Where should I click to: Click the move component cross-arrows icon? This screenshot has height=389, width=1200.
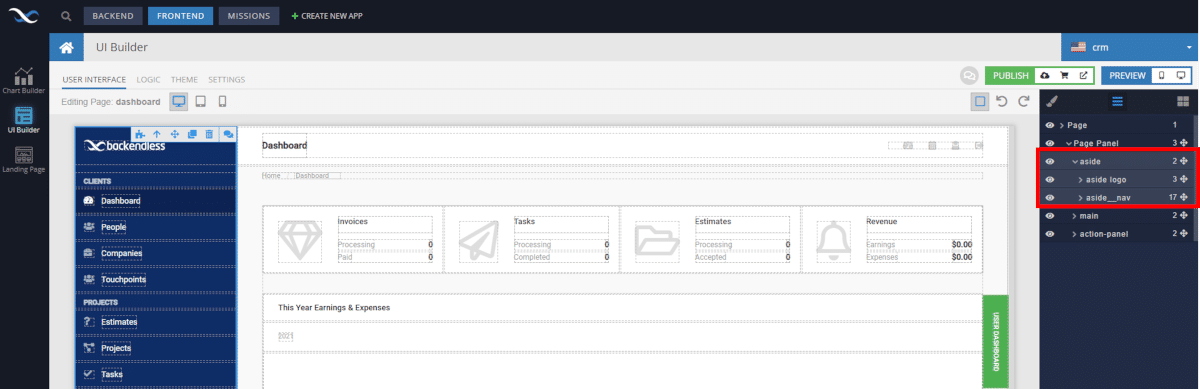click(x=175, y=134)
